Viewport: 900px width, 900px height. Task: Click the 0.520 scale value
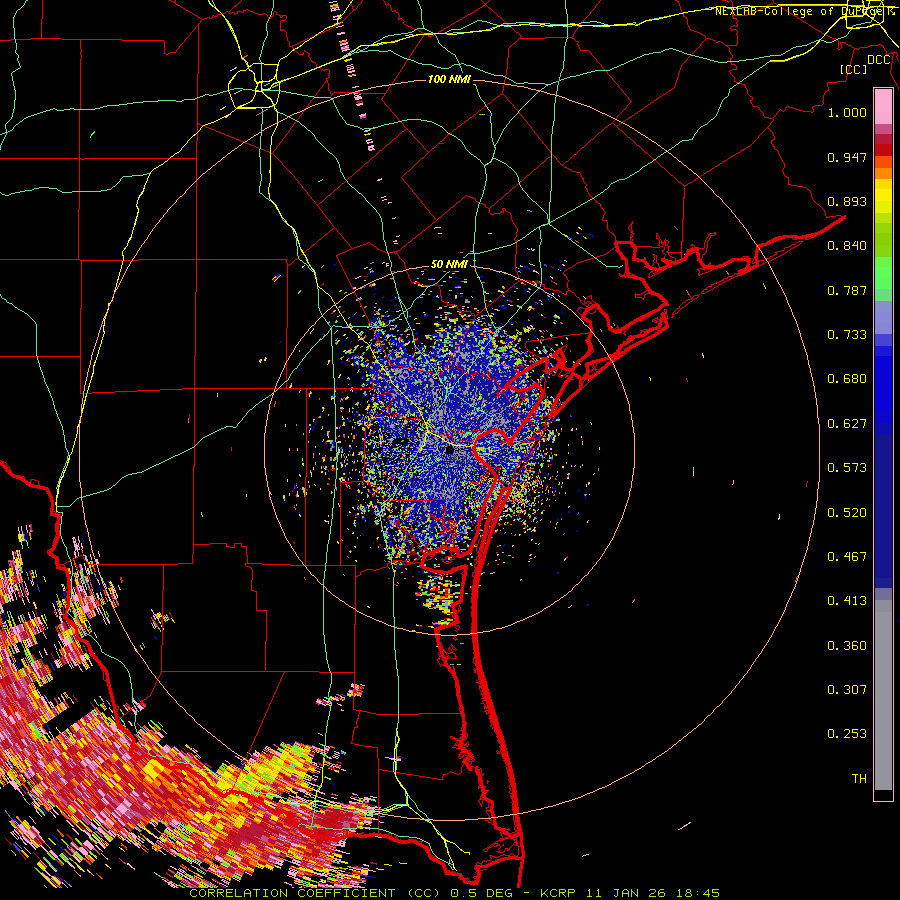click(847, 513)
